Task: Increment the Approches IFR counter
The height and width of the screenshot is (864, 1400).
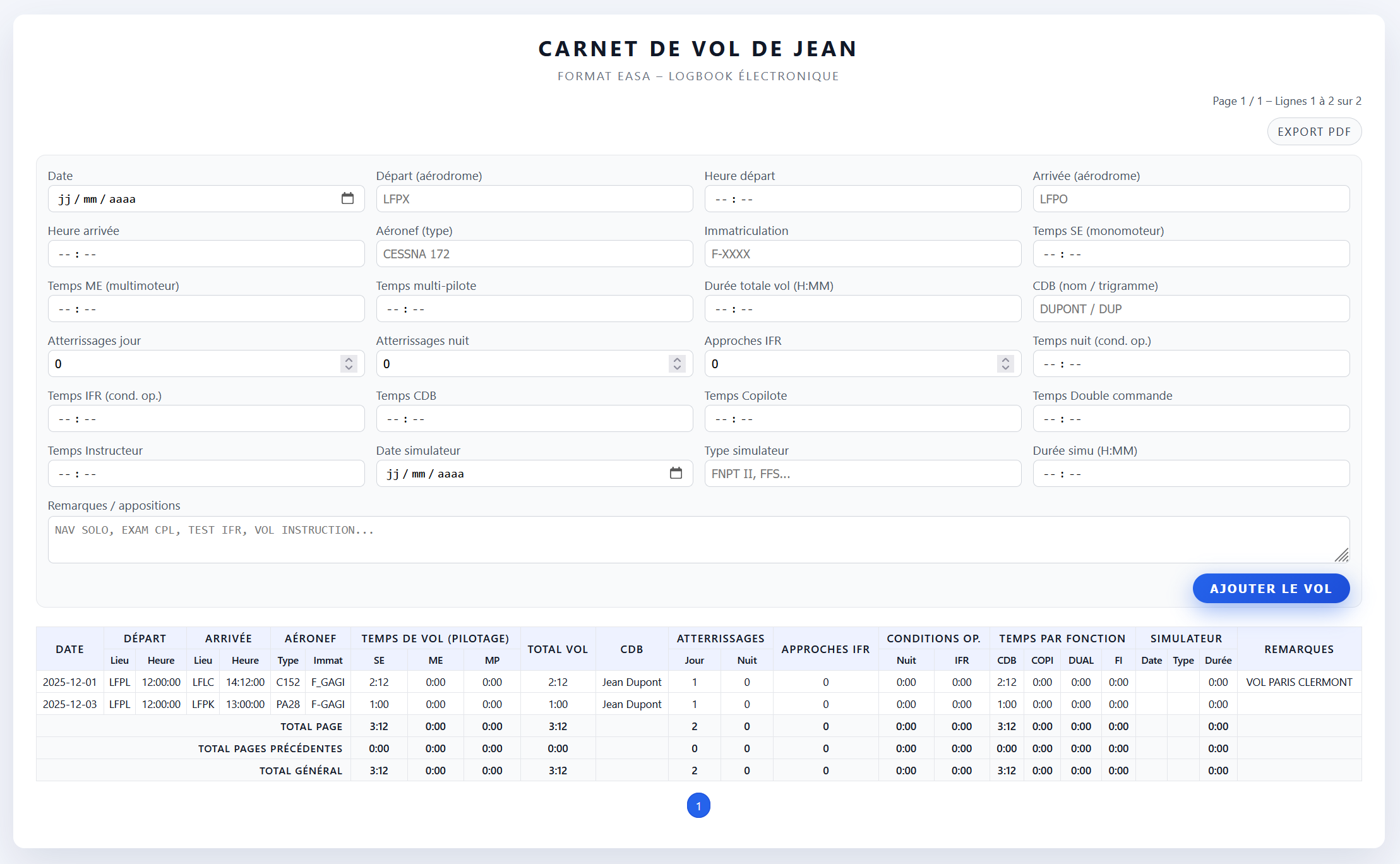Action: point(1005,360)
